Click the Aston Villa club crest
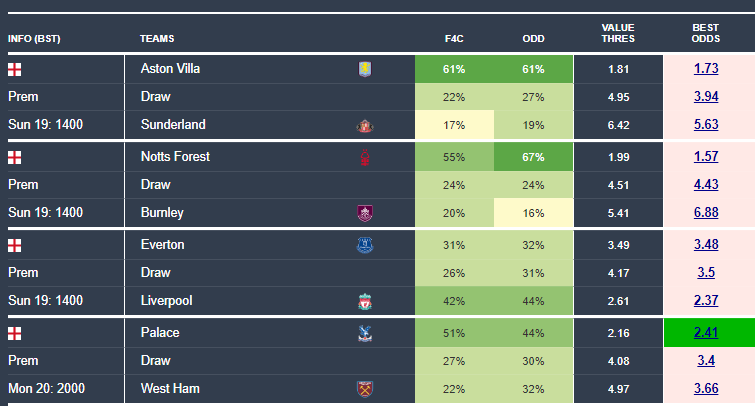Image resolution: width=755 pixels, height=406 pixels. coord(364,69)
